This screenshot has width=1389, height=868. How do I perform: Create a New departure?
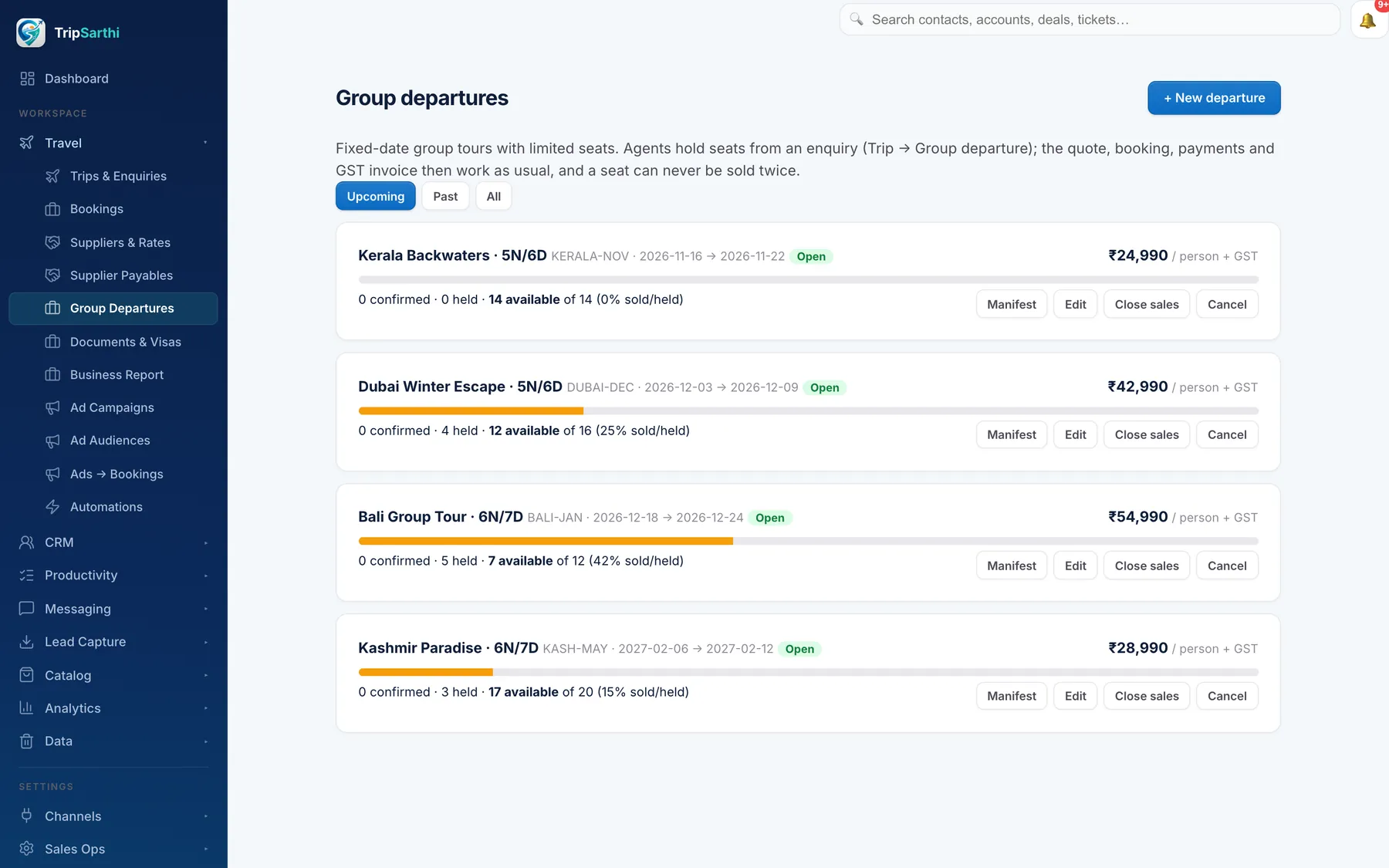pyautogui.click(x=1214, y=98)
